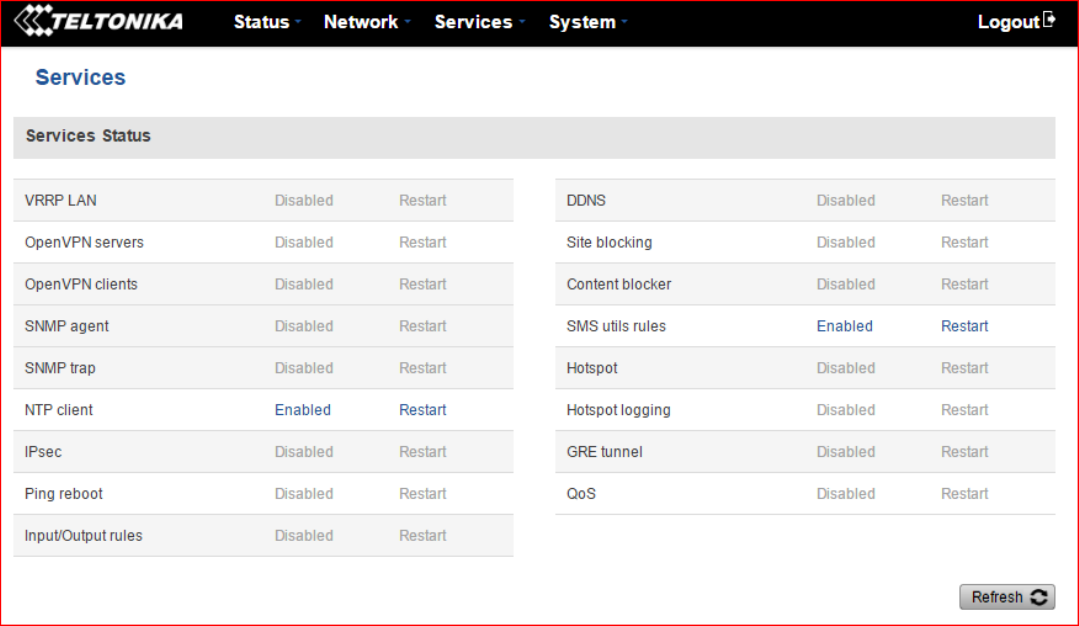Select the DDNS label
The image size is (1079, 626).
[586, 200]
